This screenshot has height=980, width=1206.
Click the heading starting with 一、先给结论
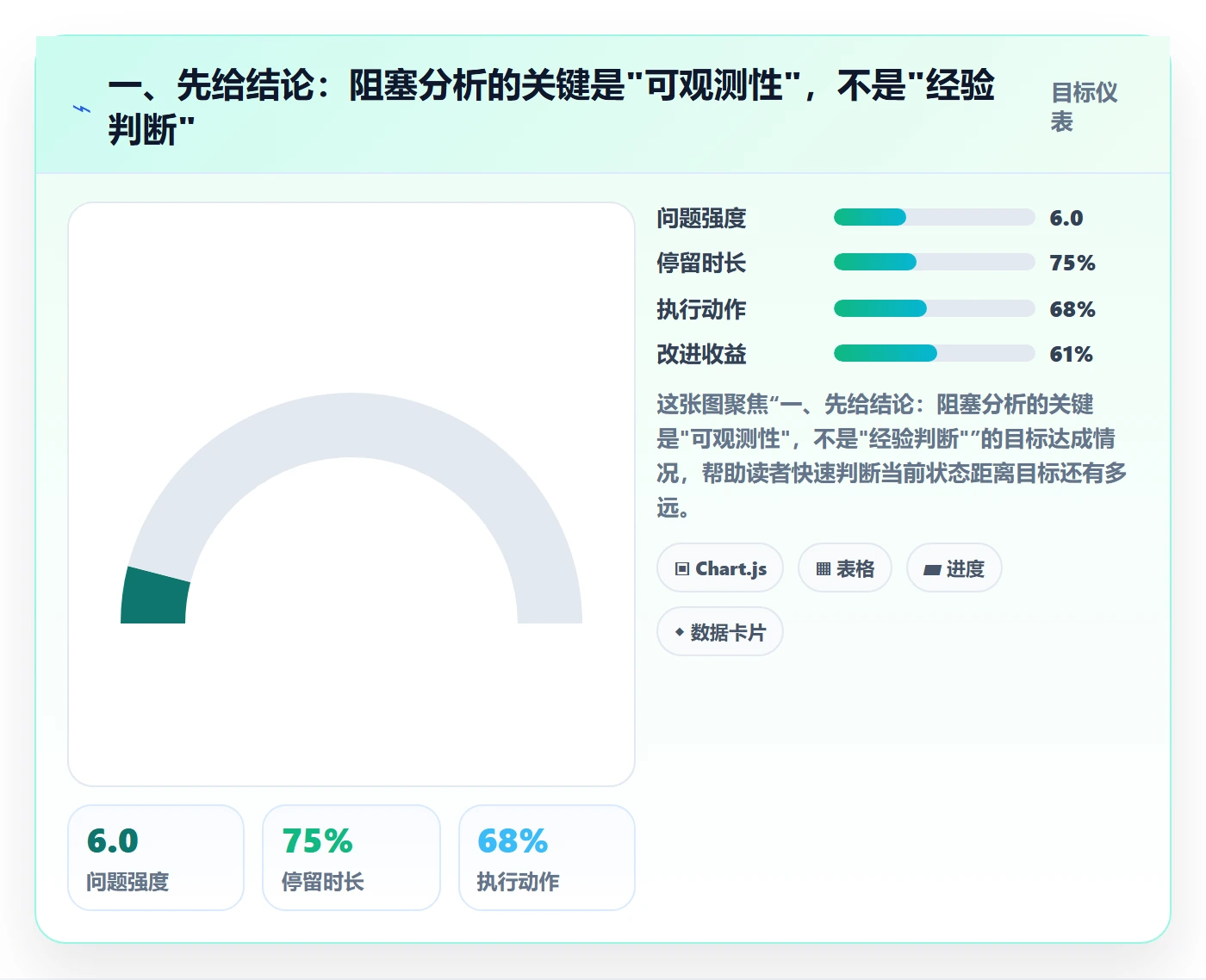click(x=551, y=107)
